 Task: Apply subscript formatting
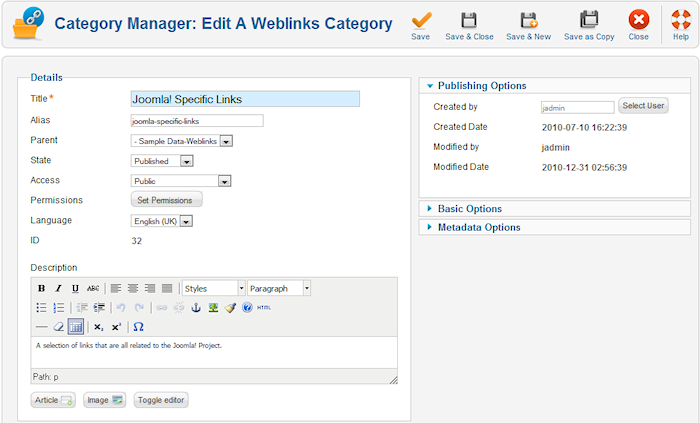(99, 327)
